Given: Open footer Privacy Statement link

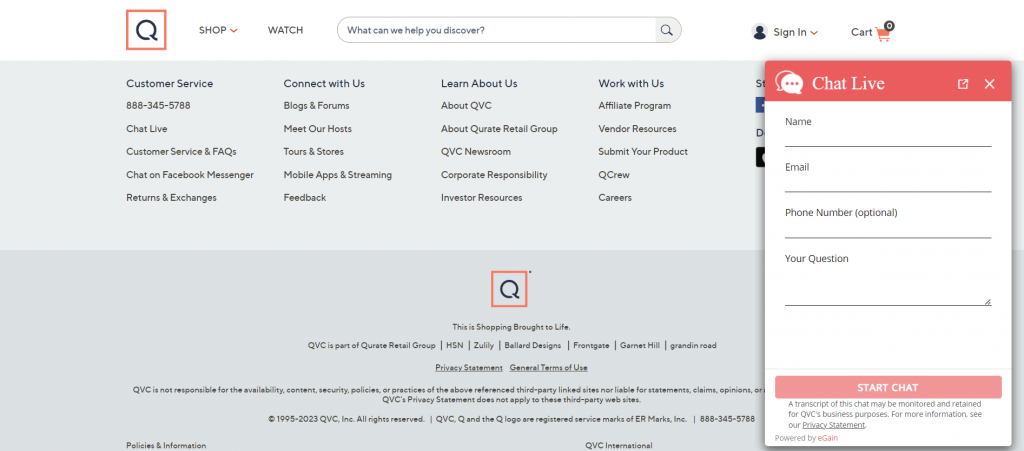Looking at the screenshot, I should [469, 367].
